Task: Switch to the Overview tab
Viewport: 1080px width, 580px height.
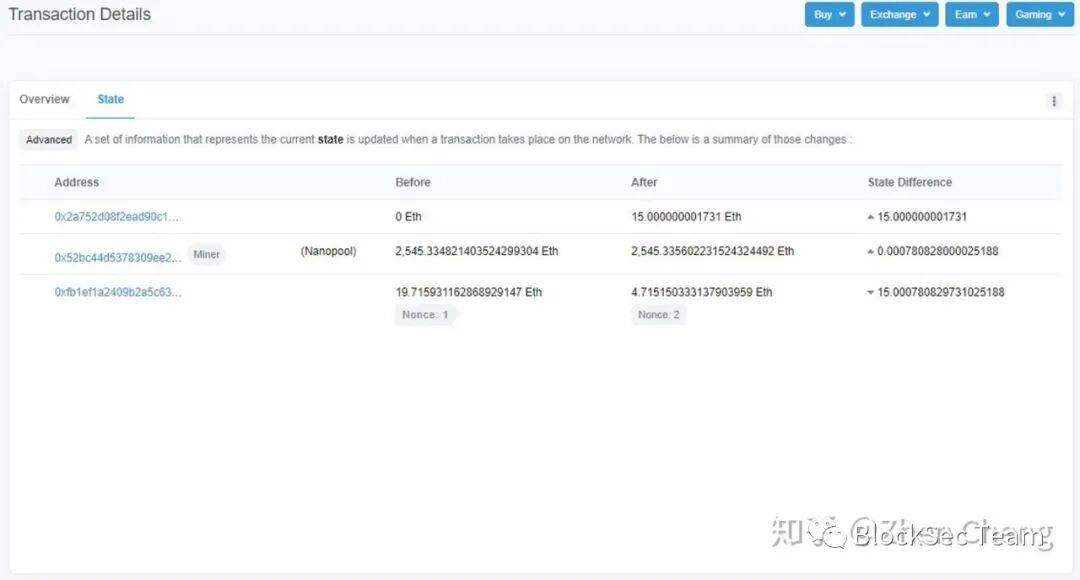Action: [x=44, y=99]
